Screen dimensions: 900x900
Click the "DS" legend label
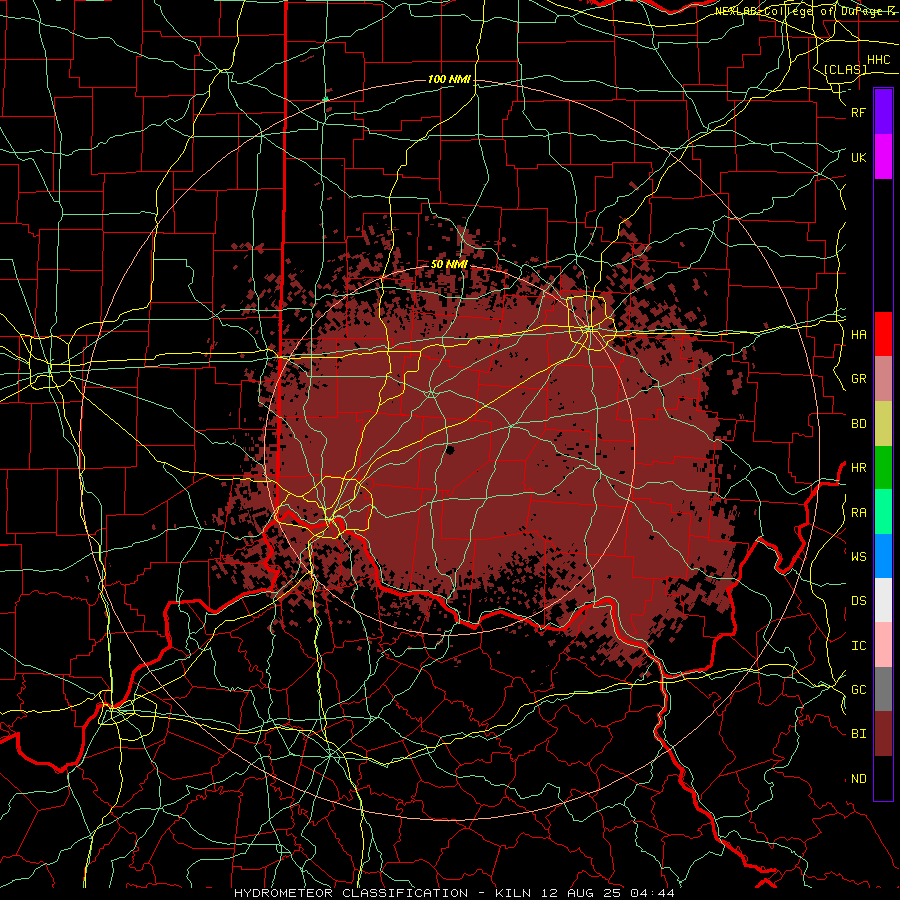click(x=858, y=600)
